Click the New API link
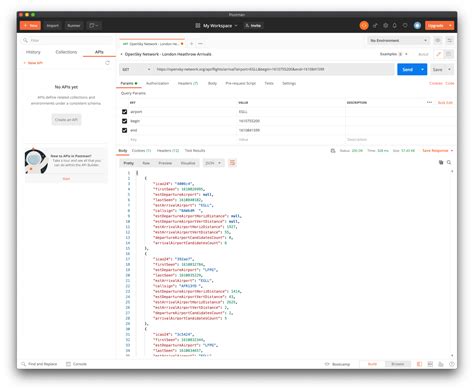This screenshot has width=474, height=391. (33, 63)
